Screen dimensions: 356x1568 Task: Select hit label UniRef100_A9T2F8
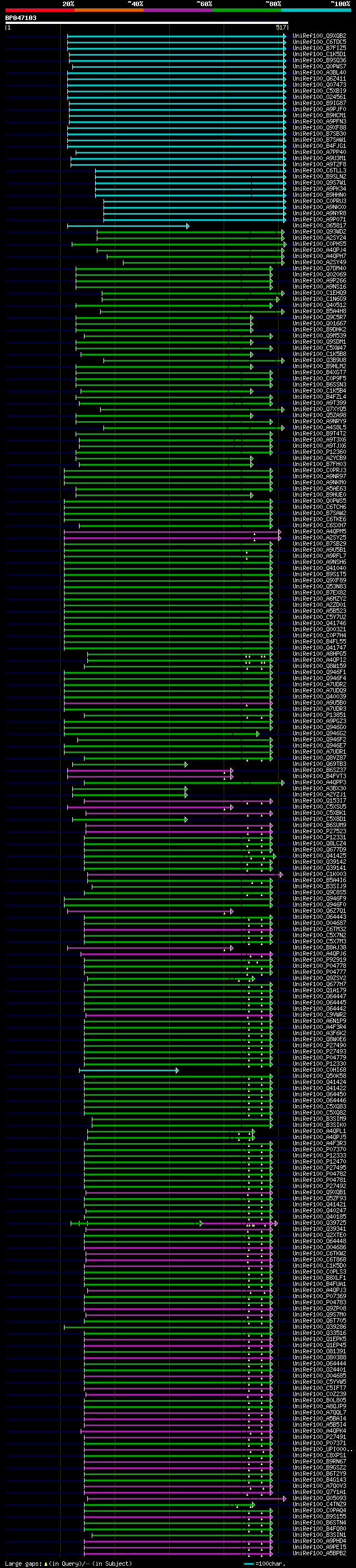[319, 164]
